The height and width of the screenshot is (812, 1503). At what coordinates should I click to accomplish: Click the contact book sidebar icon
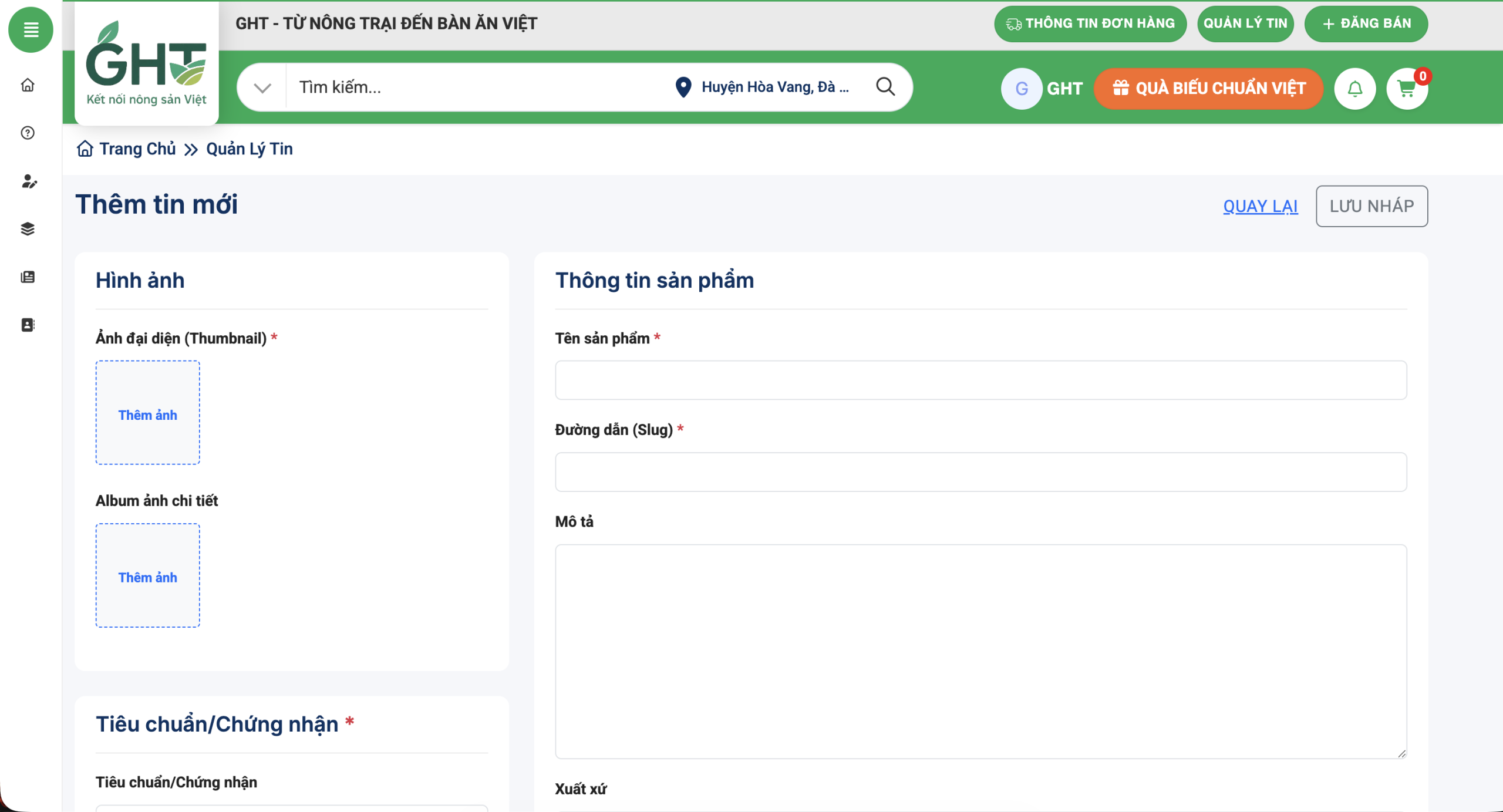(28, 325)
